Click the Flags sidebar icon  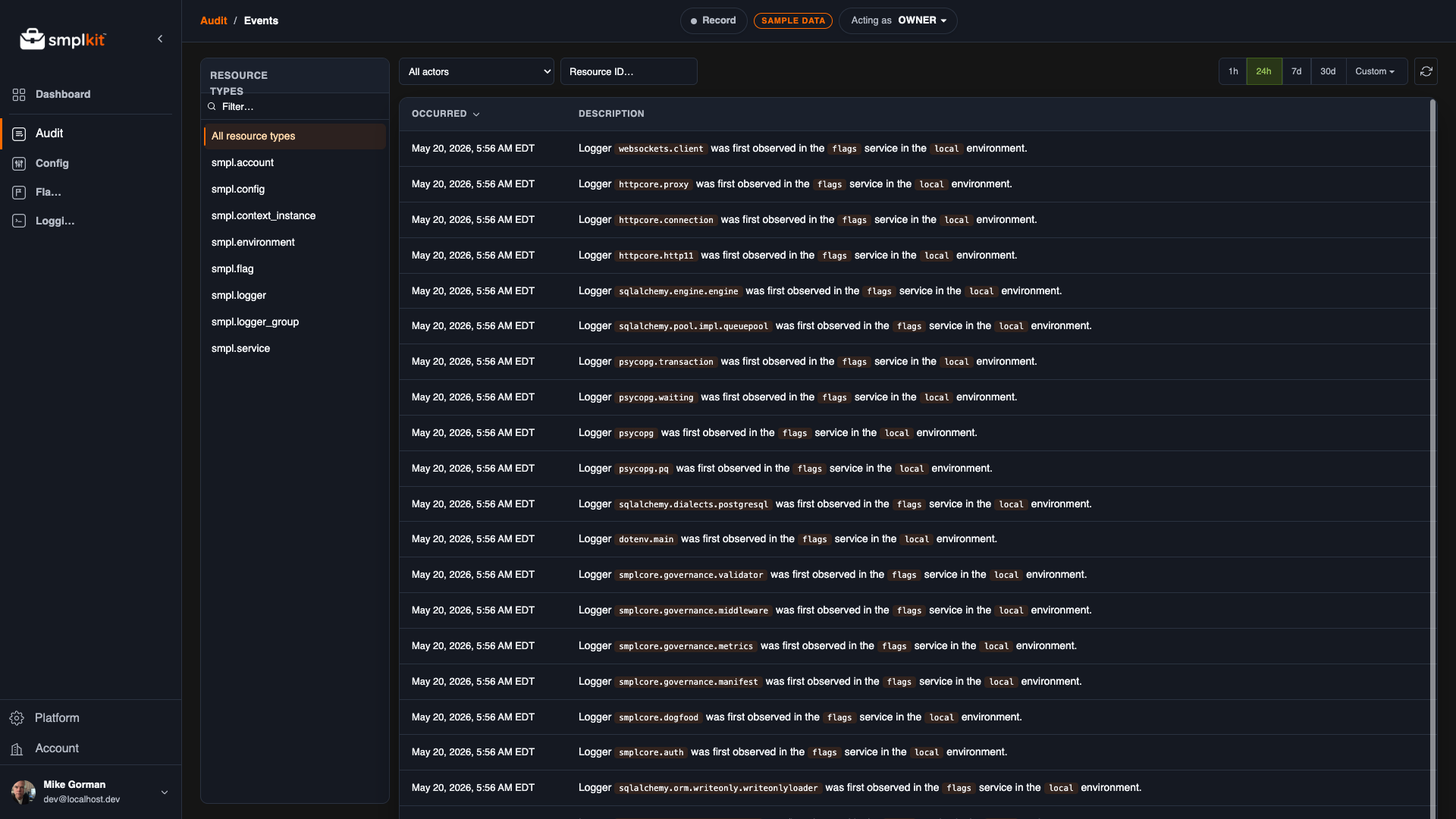tap(19, 193)
